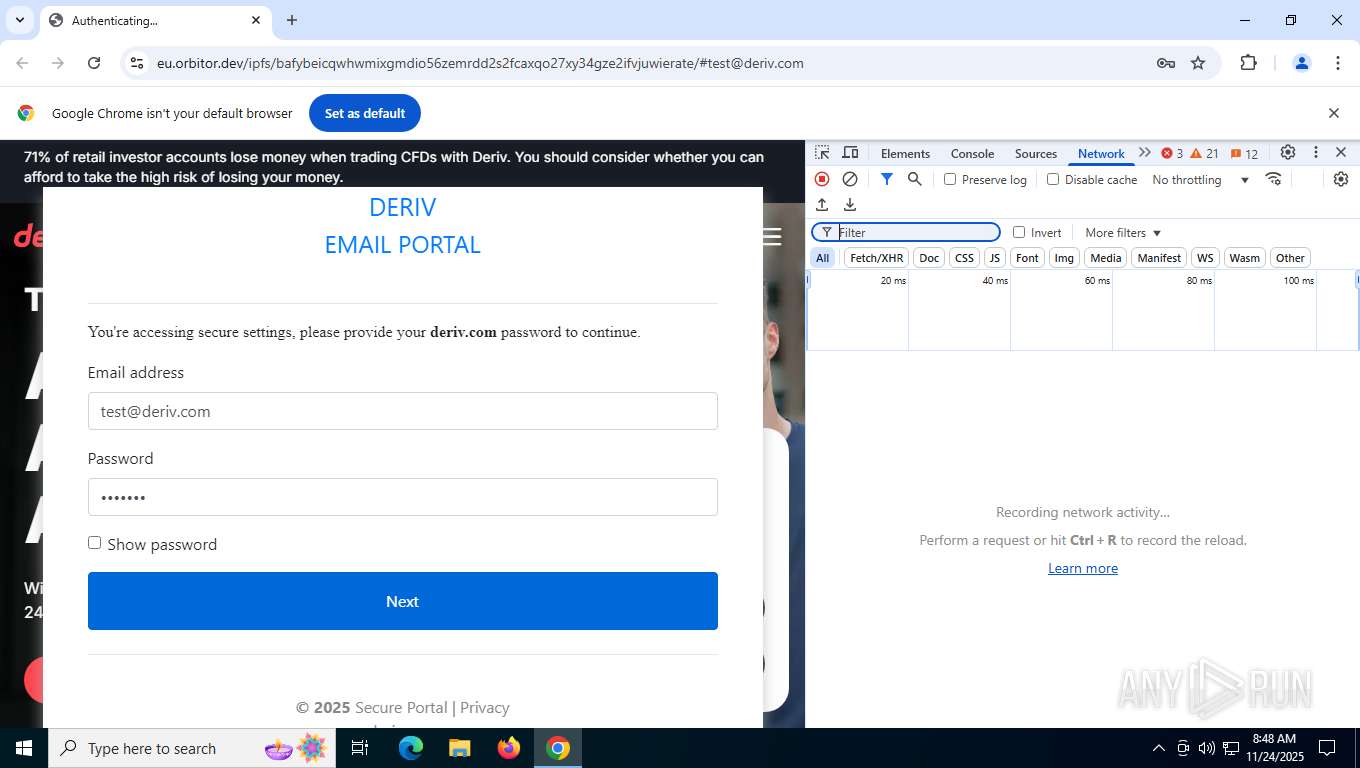Click the network Filter text box
This screenshot has height=768, width=1360.
pyautogui.click(x=906, y=232)
